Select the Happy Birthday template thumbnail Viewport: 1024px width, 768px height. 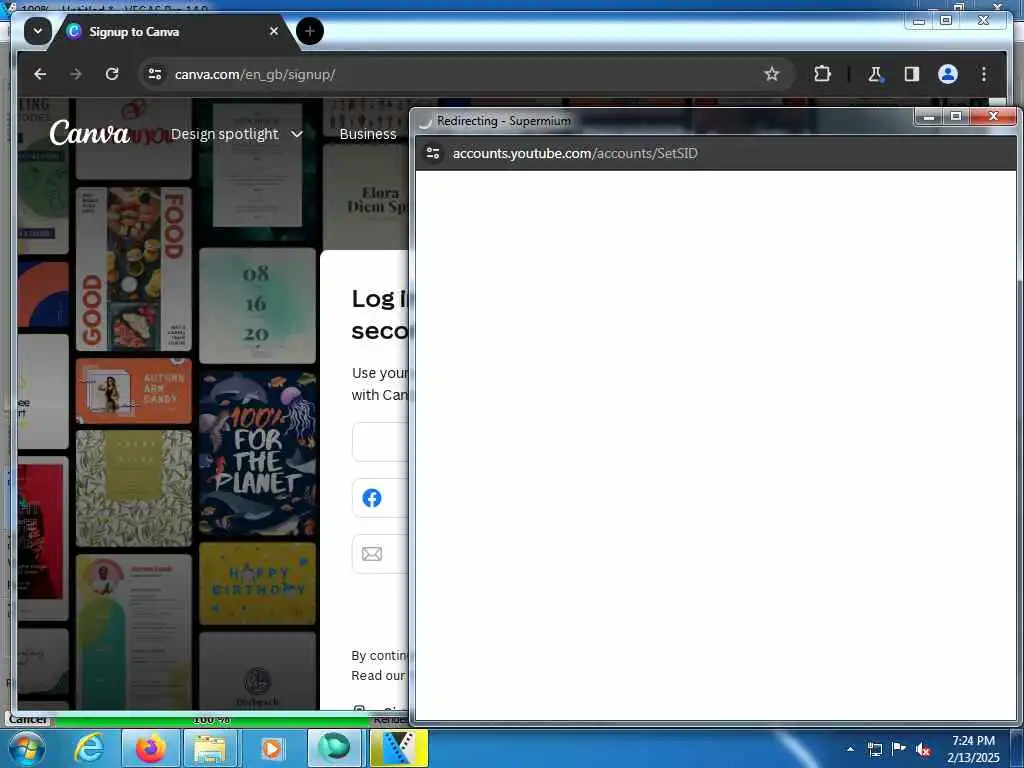[257, 583]
